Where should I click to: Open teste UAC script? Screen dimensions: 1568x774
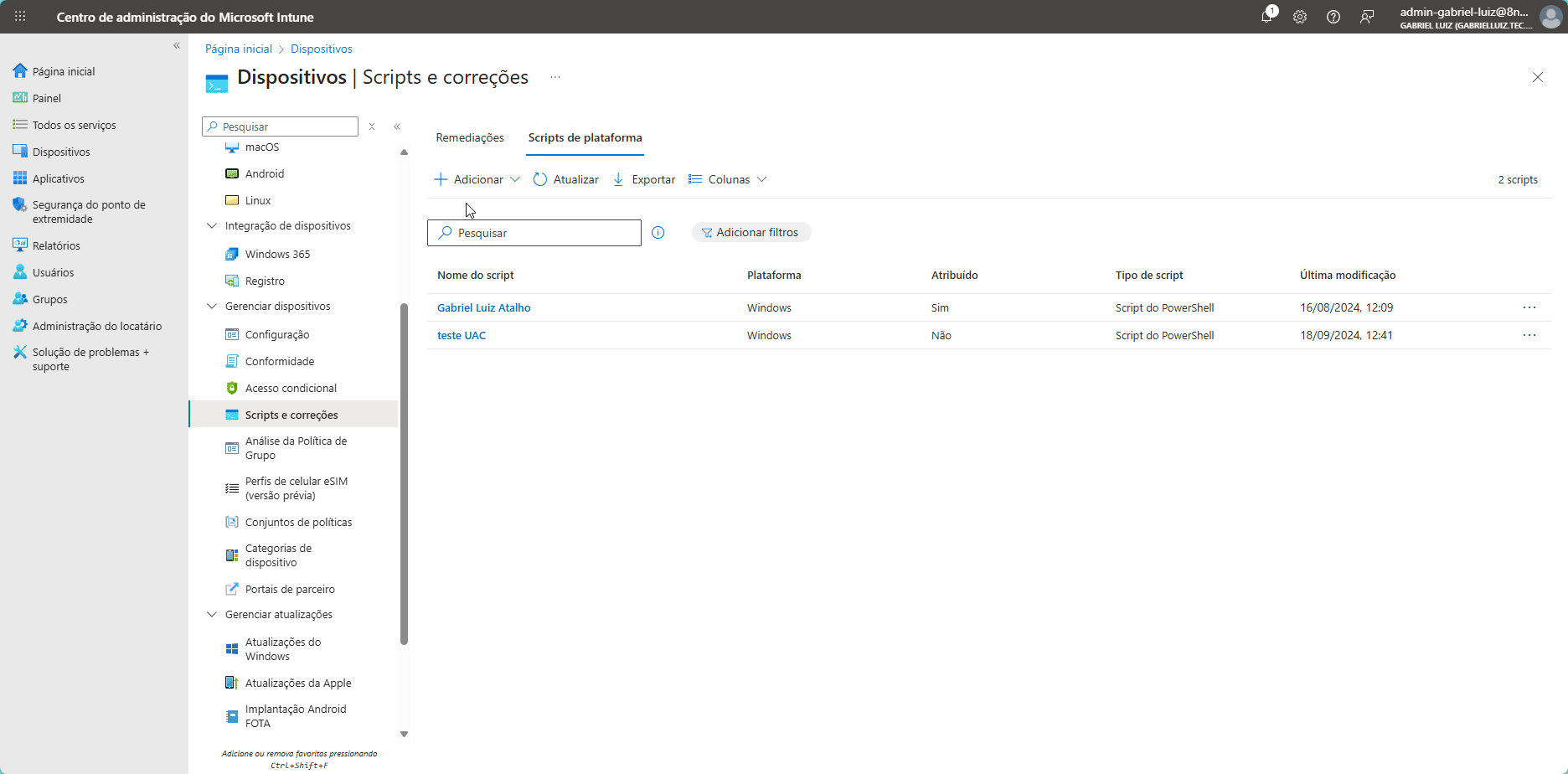(x=462, y=335)
